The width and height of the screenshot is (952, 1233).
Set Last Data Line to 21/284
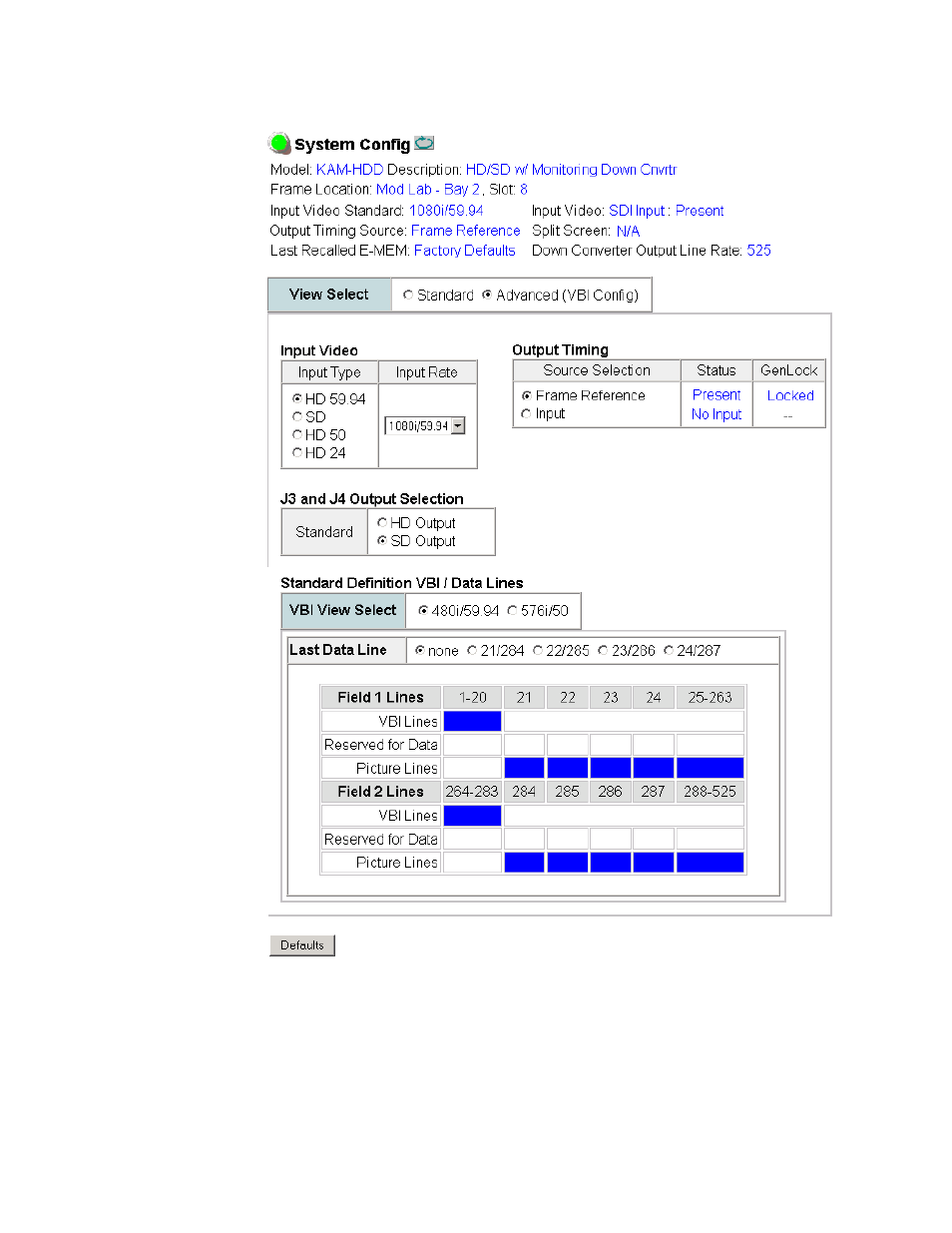coord(472,650)
